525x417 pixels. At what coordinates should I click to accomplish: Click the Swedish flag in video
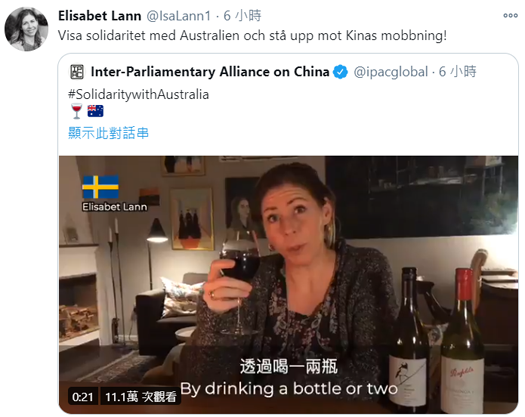[100, 187]
